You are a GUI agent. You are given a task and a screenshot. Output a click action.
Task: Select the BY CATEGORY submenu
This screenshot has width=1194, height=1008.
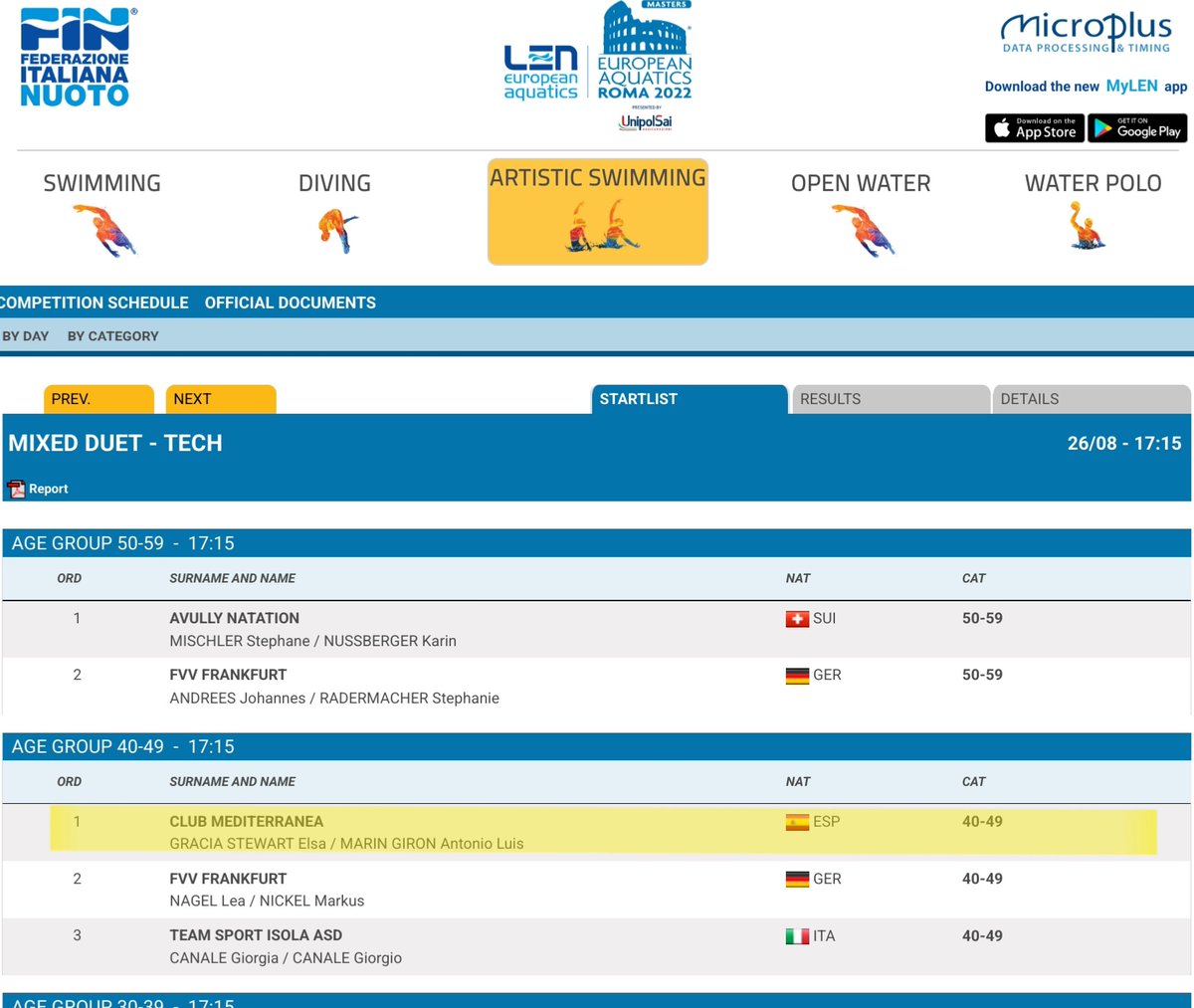[113, 336]
